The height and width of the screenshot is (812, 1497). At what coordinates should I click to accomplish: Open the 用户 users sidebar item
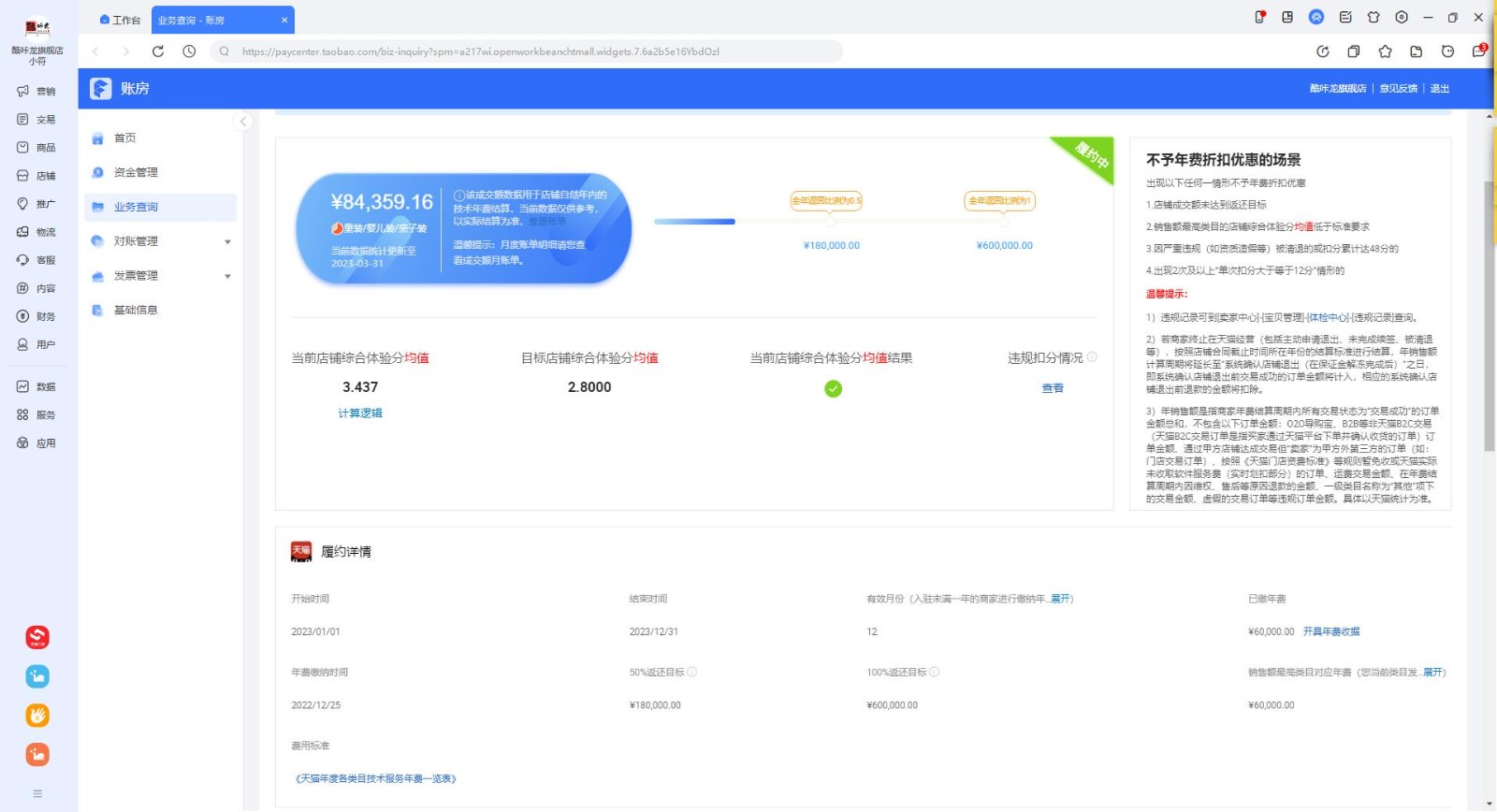click(x=37, y=344)
